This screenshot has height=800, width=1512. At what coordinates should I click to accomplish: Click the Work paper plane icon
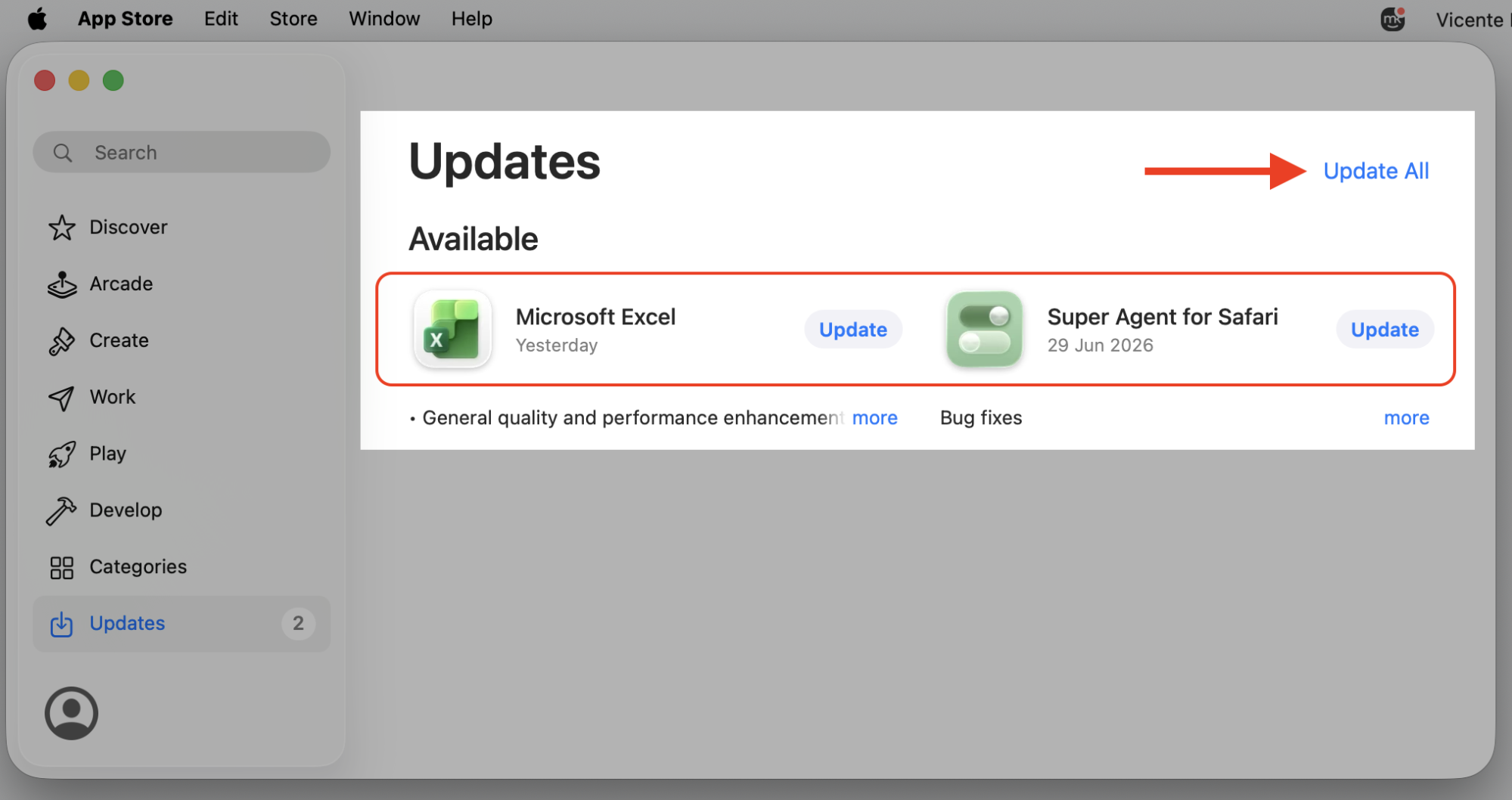pyautogui.click(x=62, y=398)
